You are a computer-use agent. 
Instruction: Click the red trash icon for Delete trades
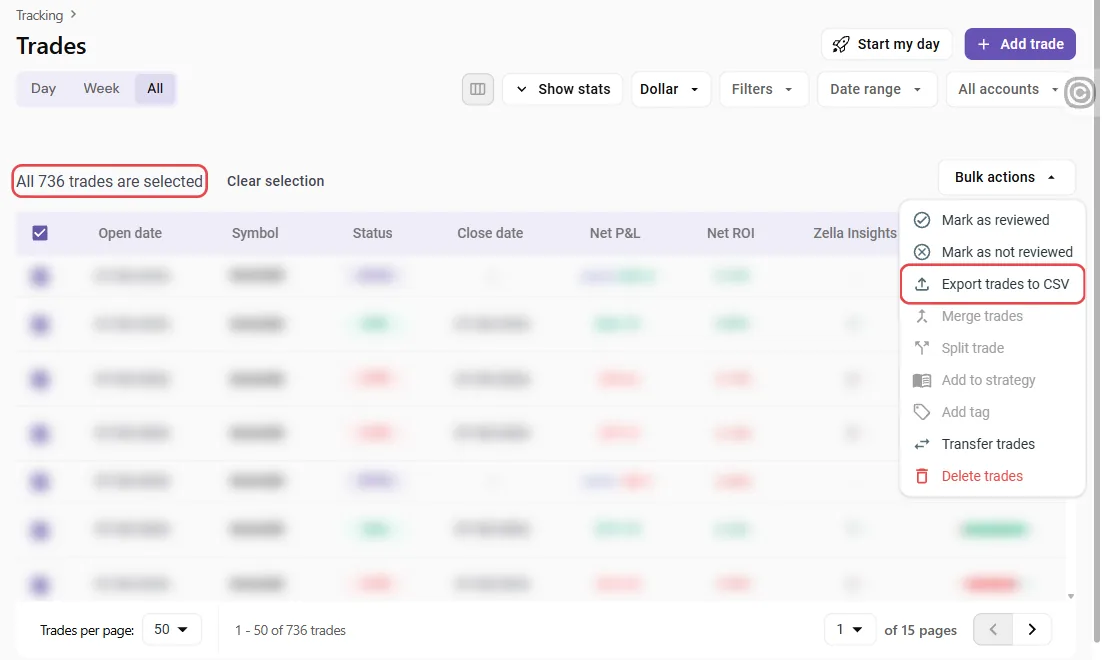coord(921,476)
